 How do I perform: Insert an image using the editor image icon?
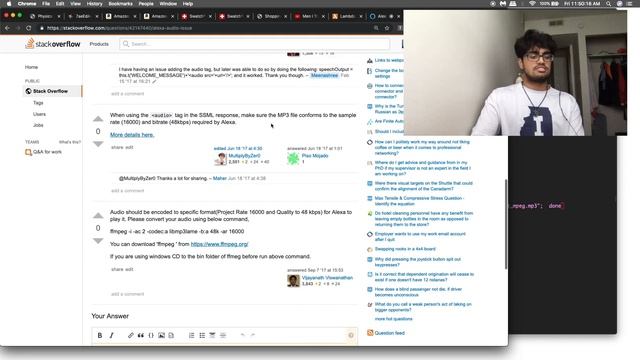click(161, 335)
